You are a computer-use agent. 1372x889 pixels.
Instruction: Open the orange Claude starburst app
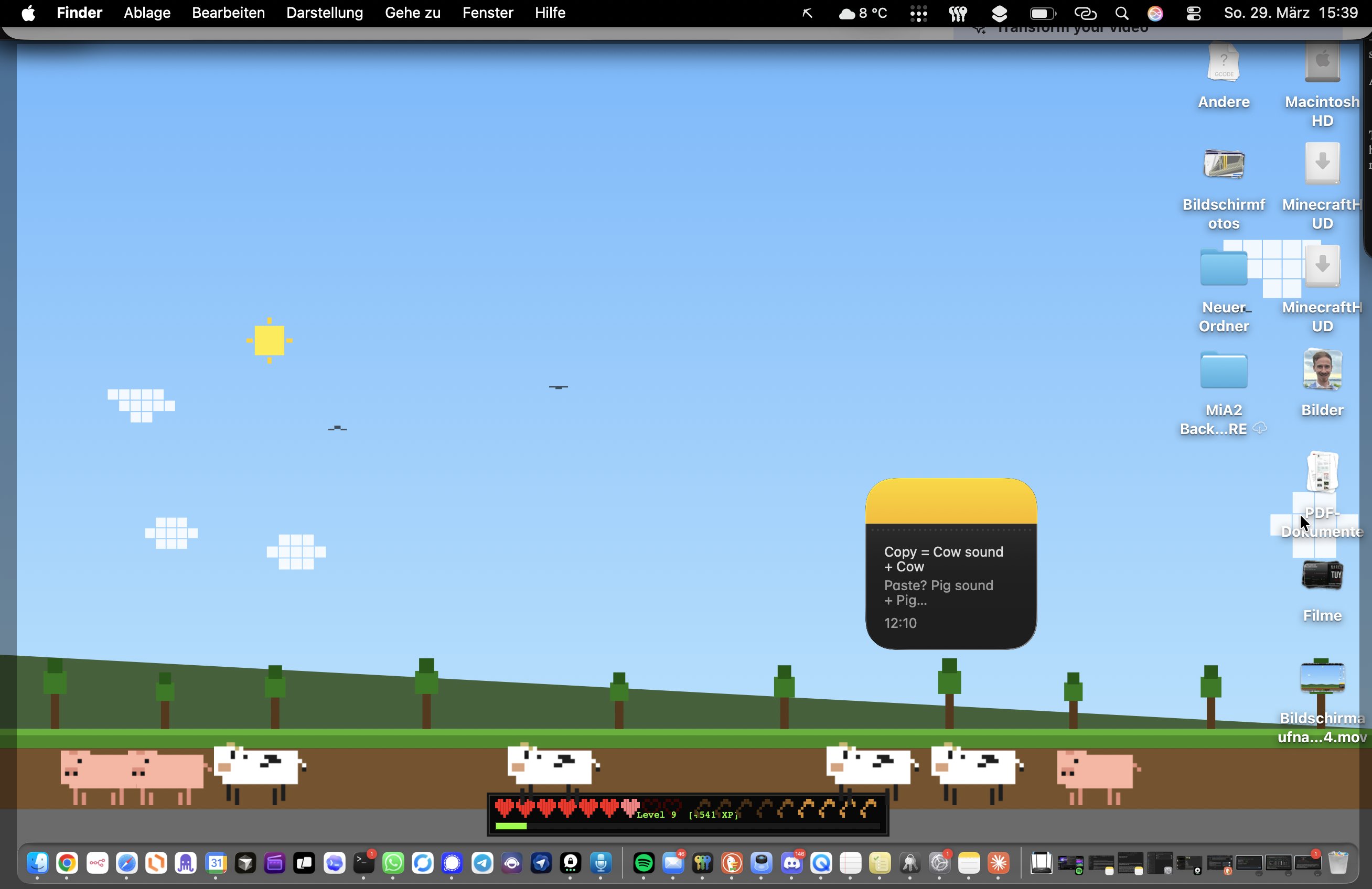(x=999, y=863)
